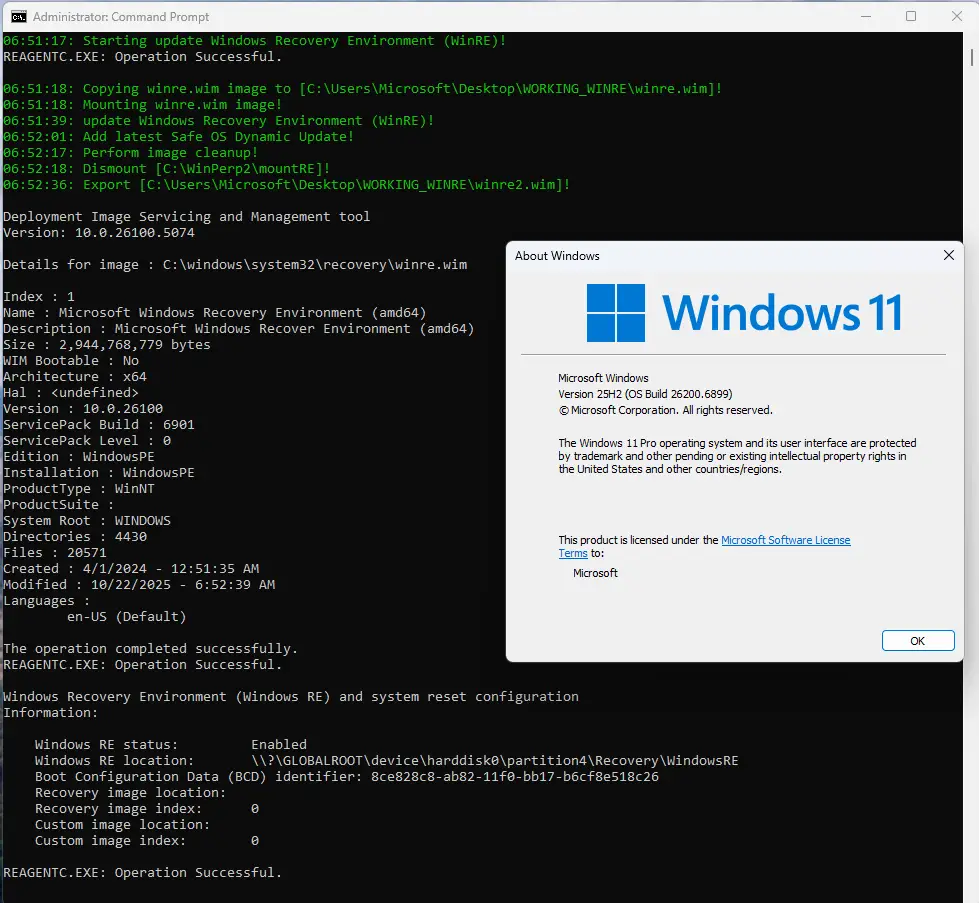Click the 'WIM Bootable : No' line
Viewport: 979px width, 903px height.
click(71, 361)
